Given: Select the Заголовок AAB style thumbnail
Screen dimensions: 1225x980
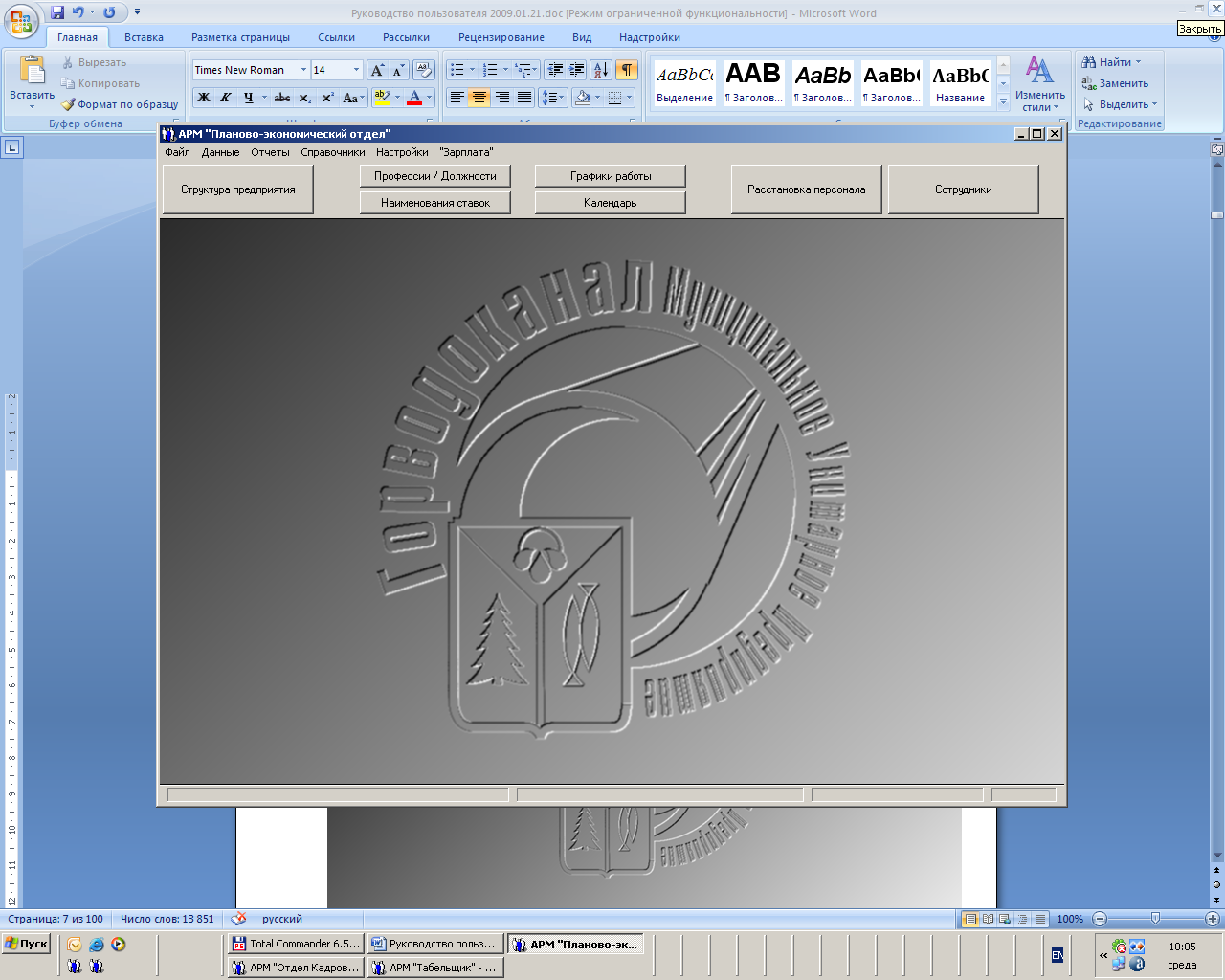Looking at the screenshot, I should click(x=753, y=82).
